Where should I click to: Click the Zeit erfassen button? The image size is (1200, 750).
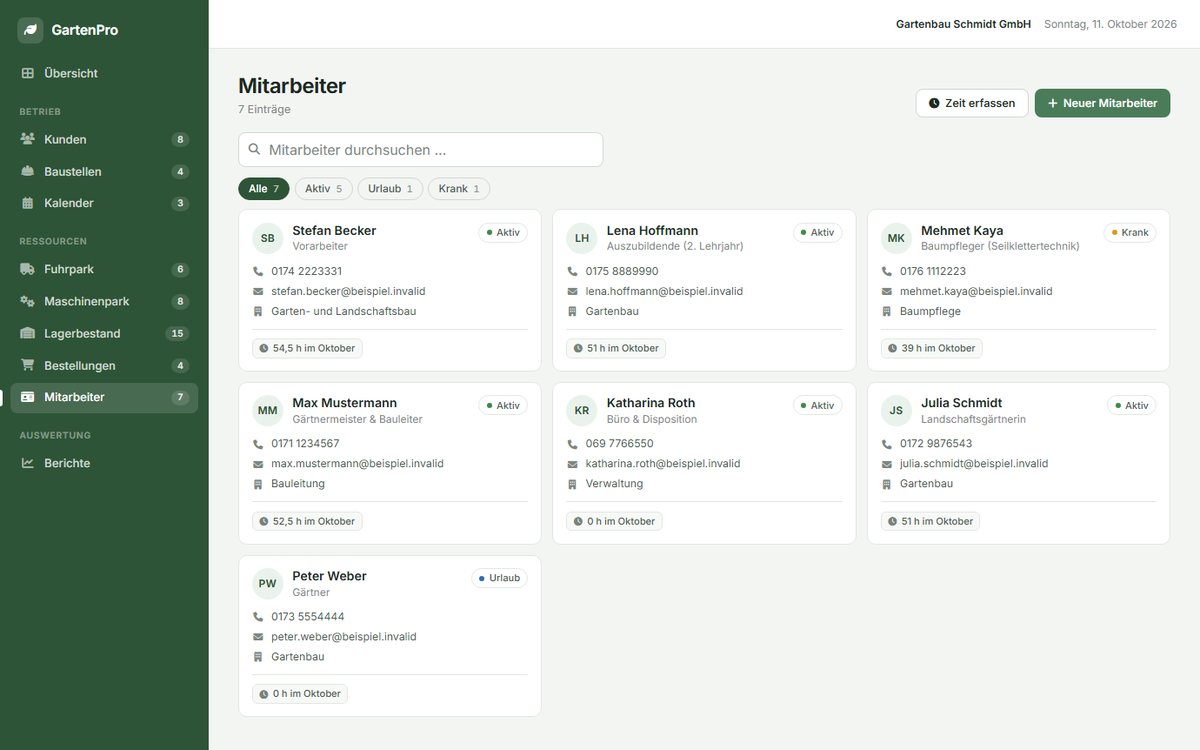click(972, 103)
